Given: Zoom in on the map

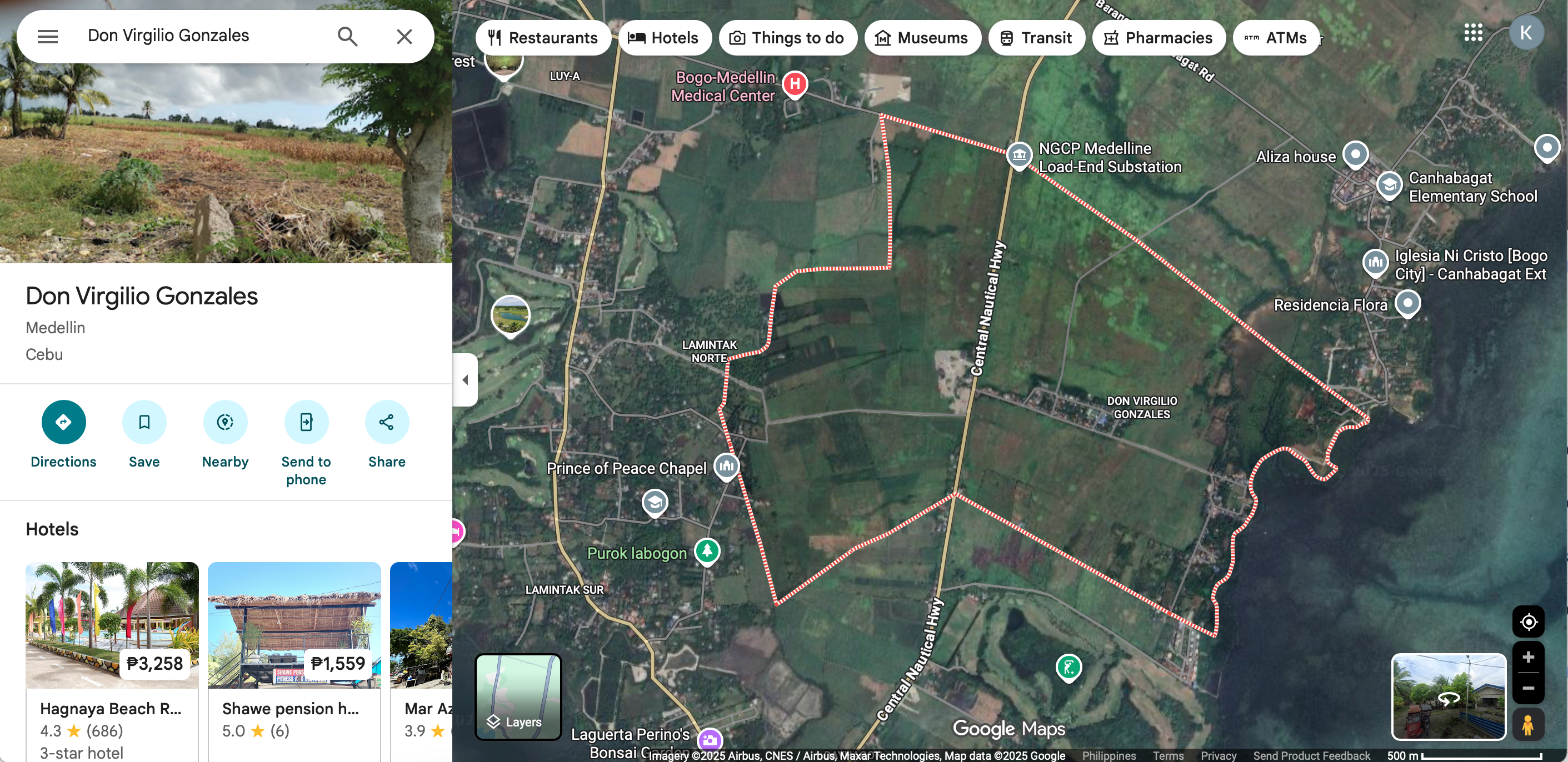Looking at the screenshot, I should pos(1529,658).
